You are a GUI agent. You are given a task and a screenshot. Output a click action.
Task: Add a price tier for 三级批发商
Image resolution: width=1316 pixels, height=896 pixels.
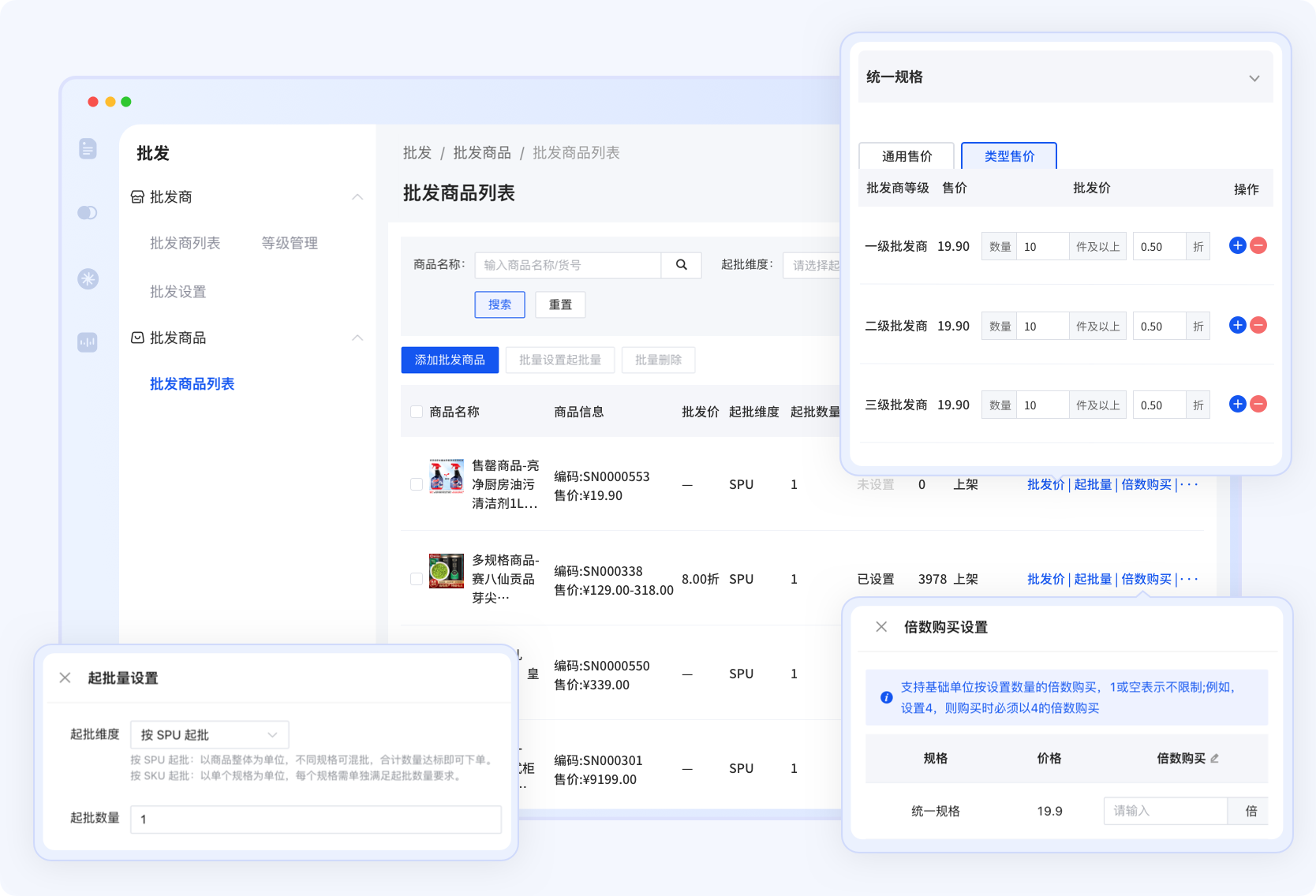(1237, 404)
